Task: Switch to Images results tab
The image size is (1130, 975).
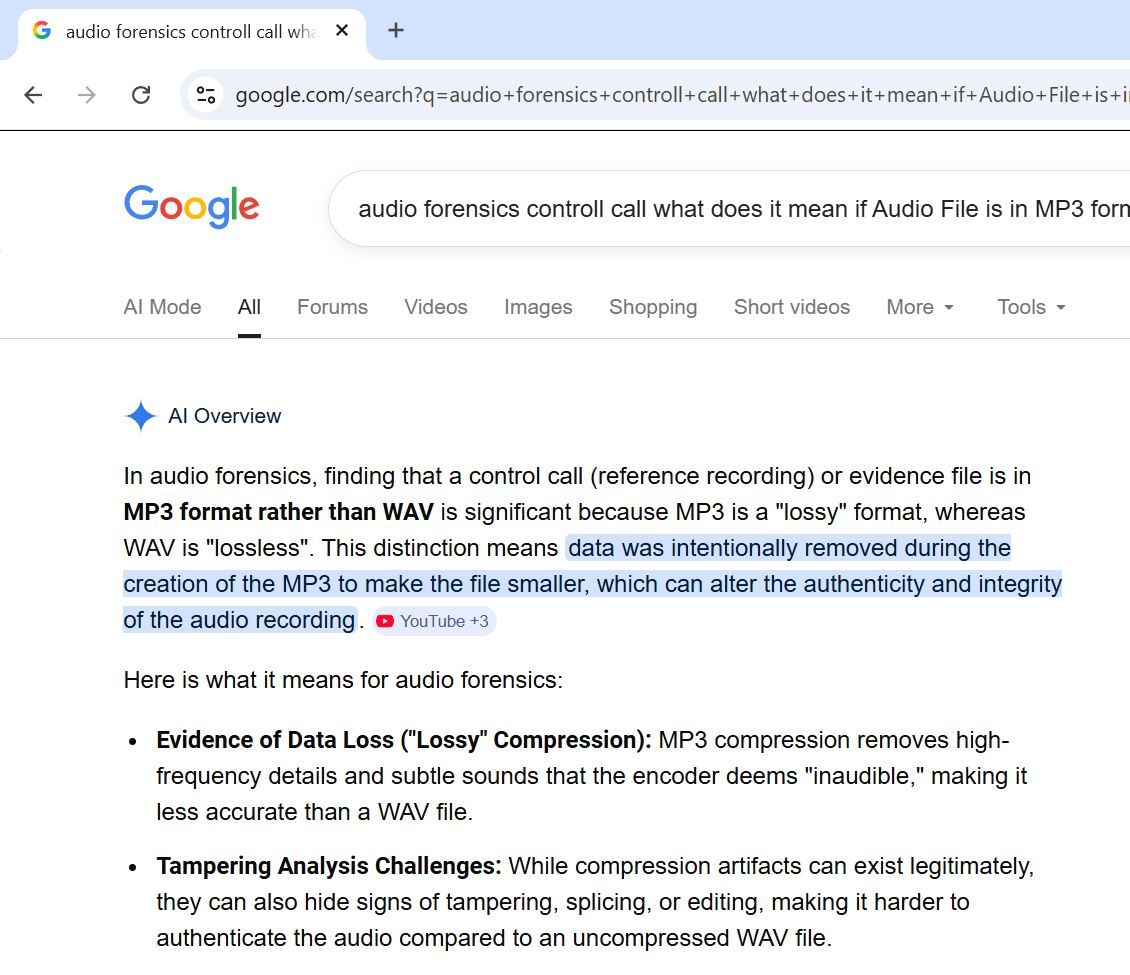Action: [x=538, y=307]
